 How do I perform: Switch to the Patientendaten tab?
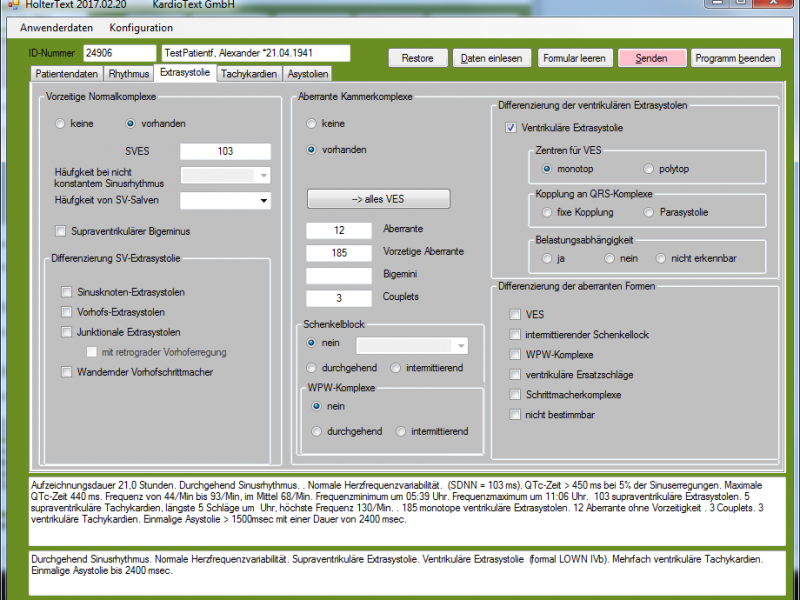[67, 74]
